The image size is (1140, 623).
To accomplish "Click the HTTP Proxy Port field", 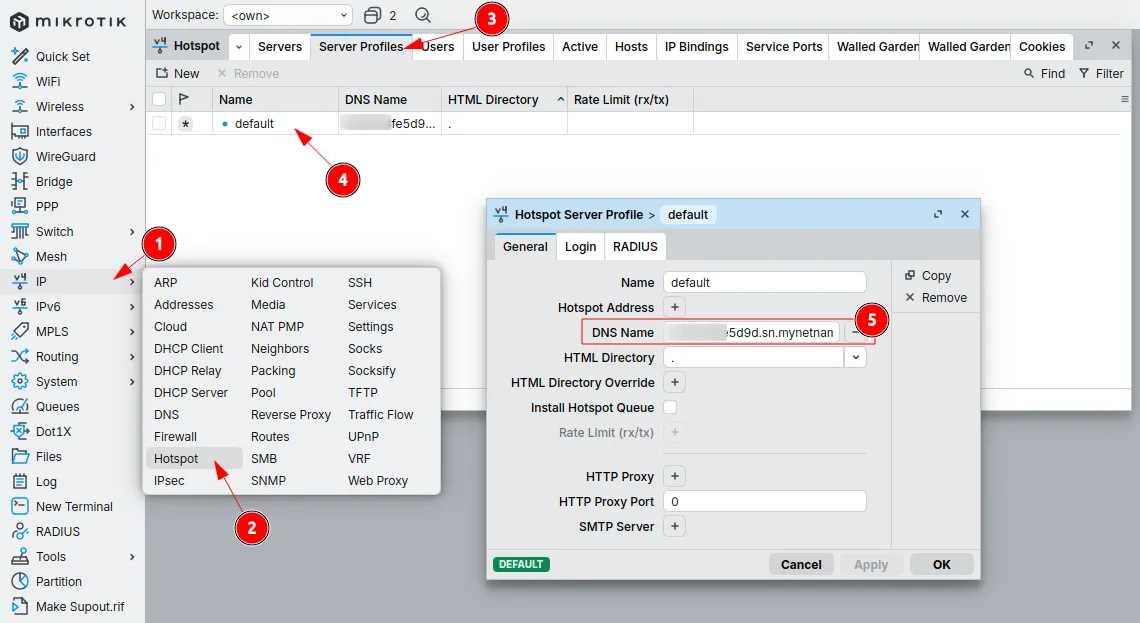I will [765, 502].
